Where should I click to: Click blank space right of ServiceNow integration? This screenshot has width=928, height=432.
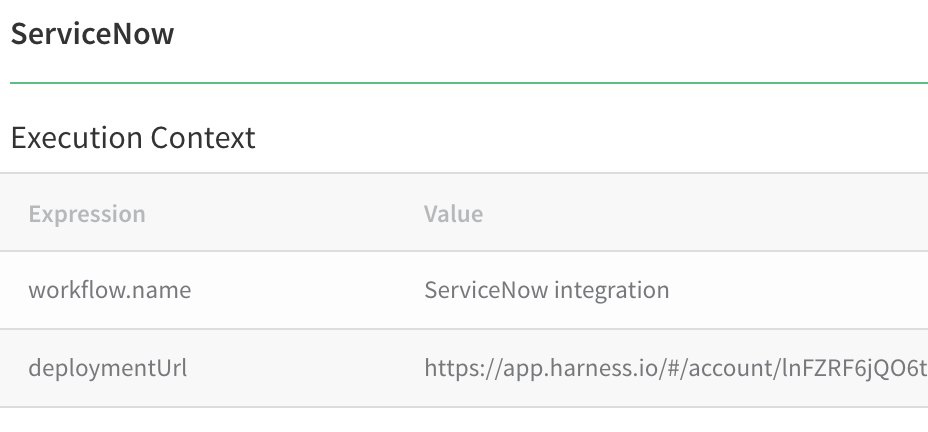click(799, 290)
